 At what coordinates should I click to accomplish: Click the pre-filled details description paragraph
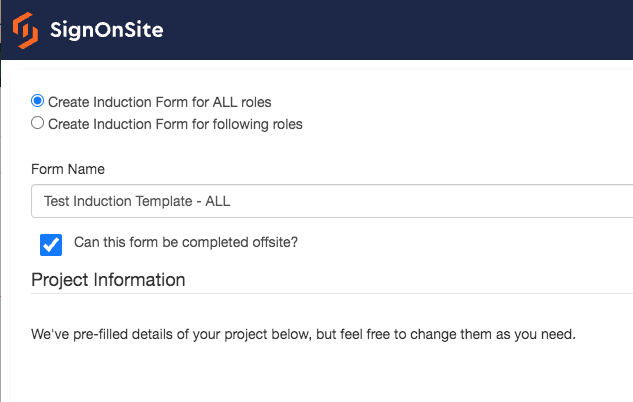click(303, 334)
